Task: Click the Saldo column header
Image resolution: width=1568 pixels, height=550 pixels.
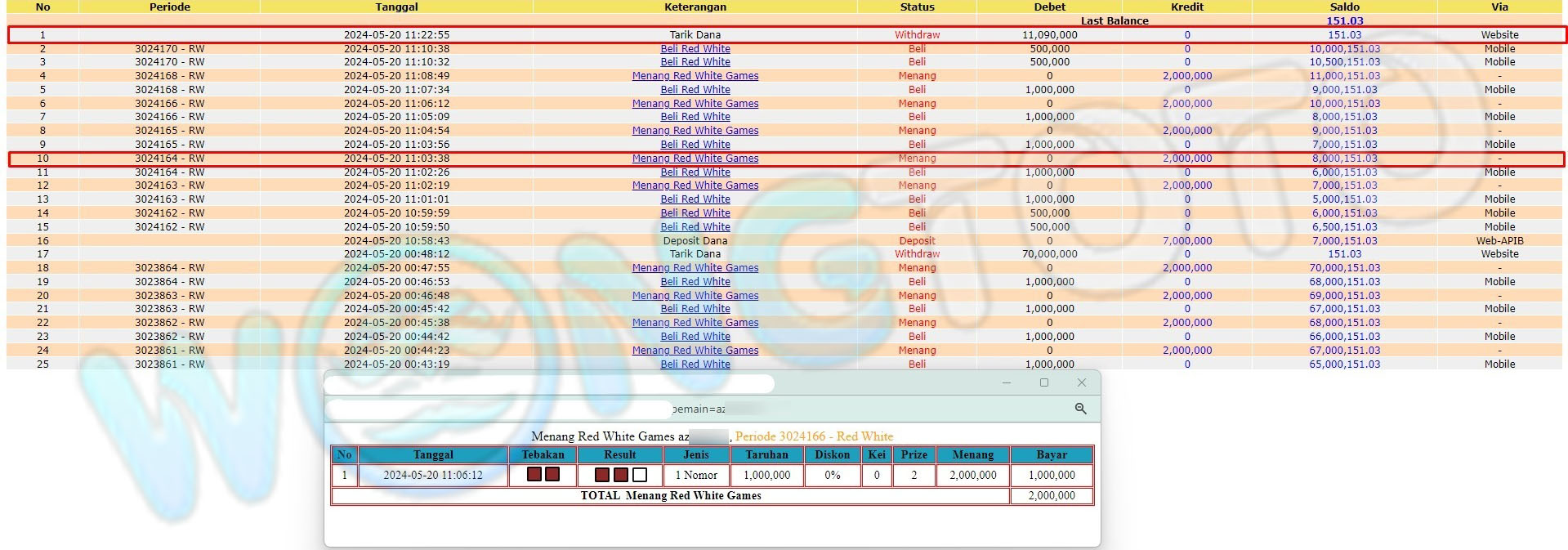Action: pos(1344,7)
